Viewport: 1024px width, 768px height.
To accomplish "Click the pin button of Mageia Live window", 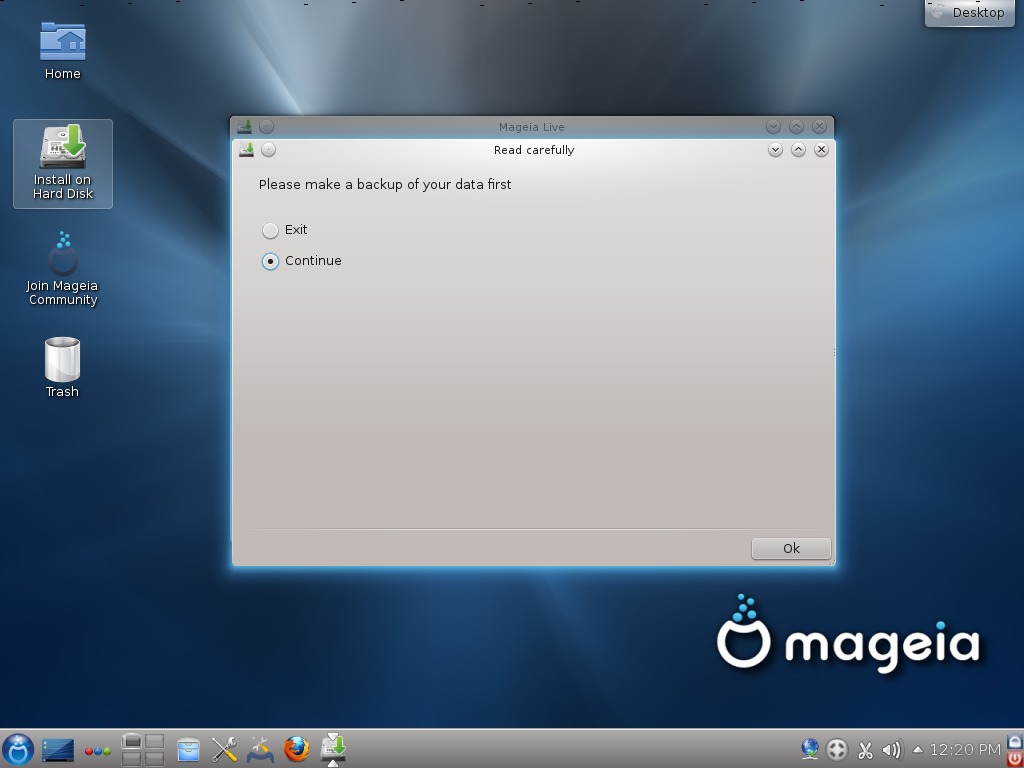I will pos(266,127).
